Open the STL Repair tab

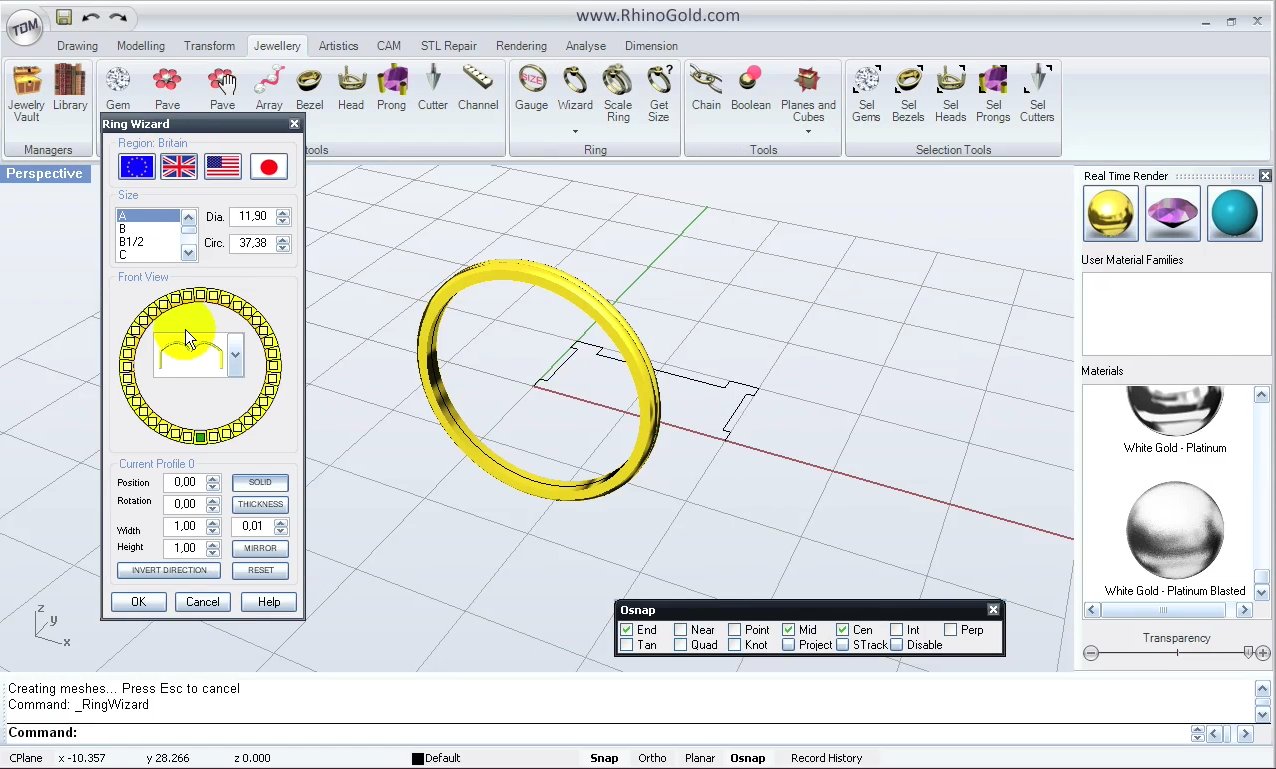(449, 46)
